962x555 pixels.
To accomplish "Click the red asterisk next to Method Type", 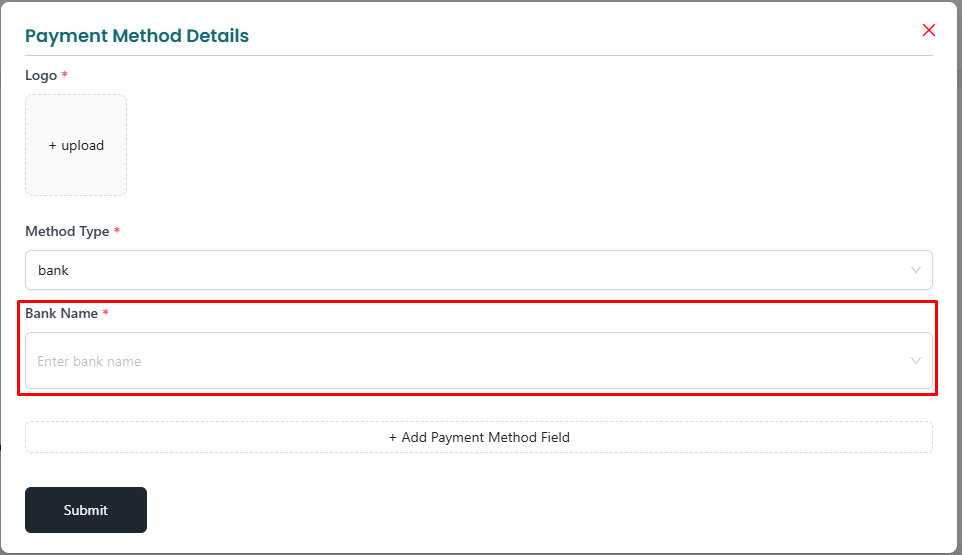I will [x=117, y=231].
